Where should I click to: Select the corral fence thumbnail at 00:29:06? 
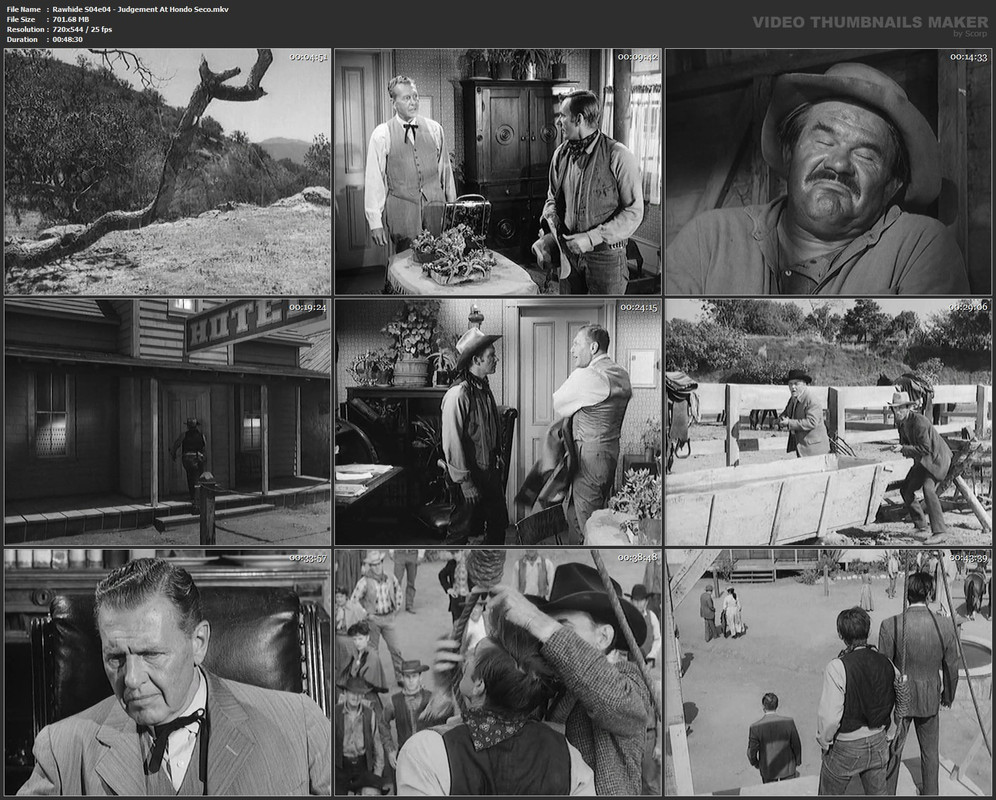point(828,422)
